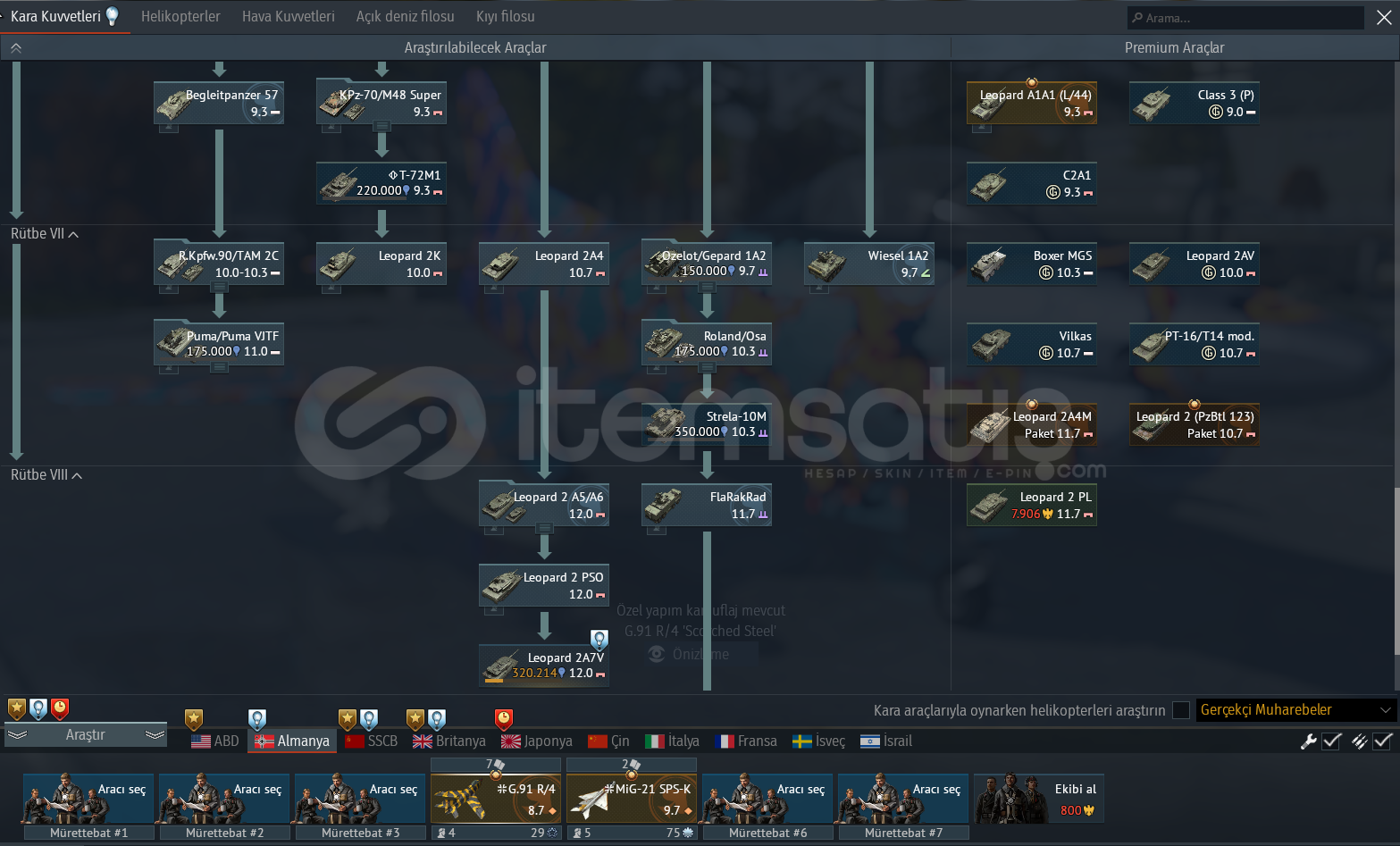Select the premium C2A1 tank

[x=1032, y=183]
